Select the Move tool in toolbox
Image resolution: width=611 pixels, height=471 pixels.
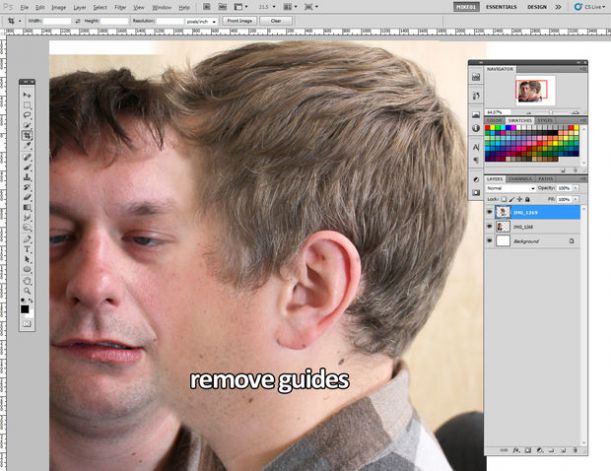(27, 95)
